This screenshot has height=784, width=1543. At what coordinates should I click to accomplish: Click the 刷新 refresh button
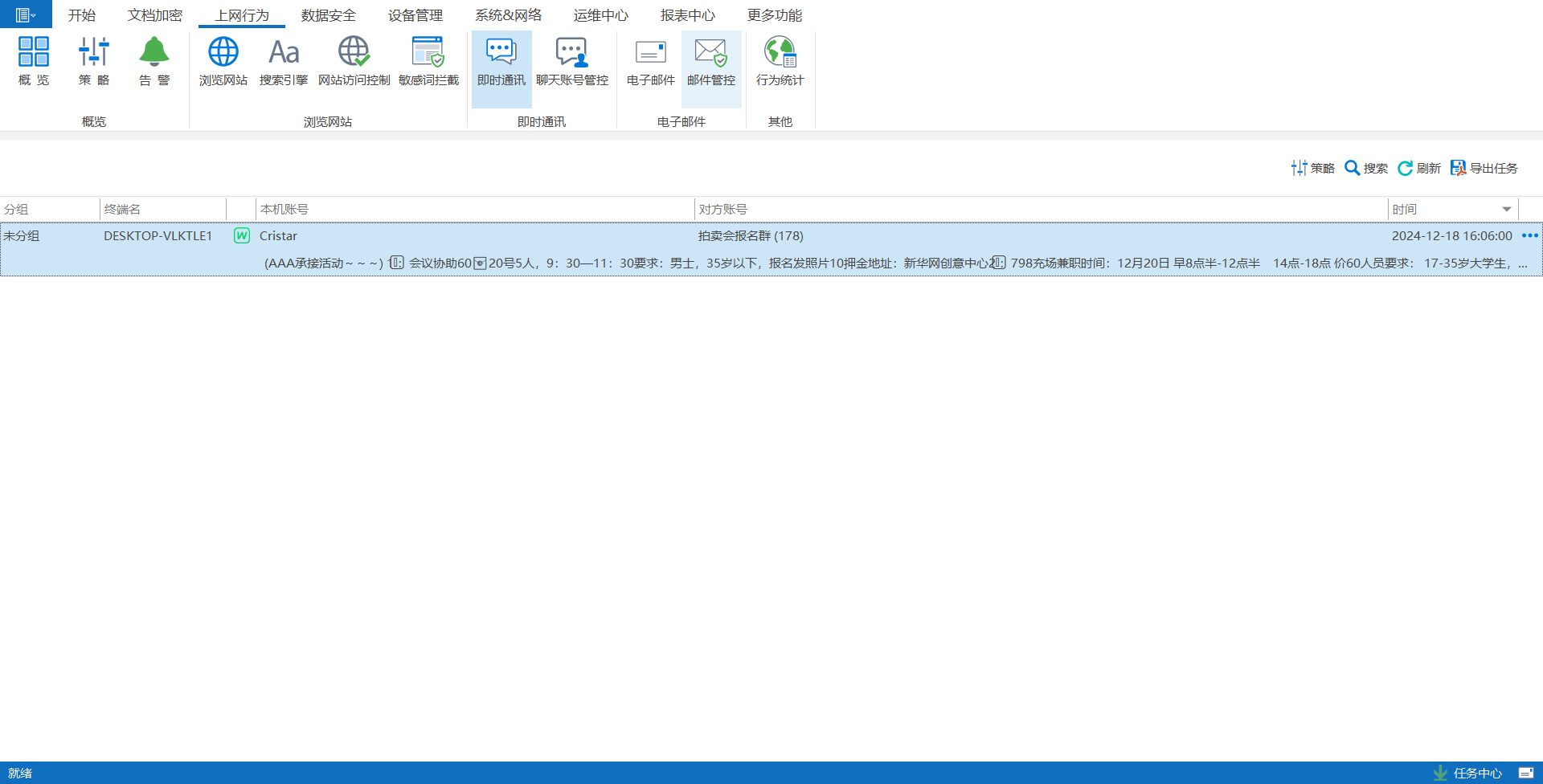[1419, 168]
